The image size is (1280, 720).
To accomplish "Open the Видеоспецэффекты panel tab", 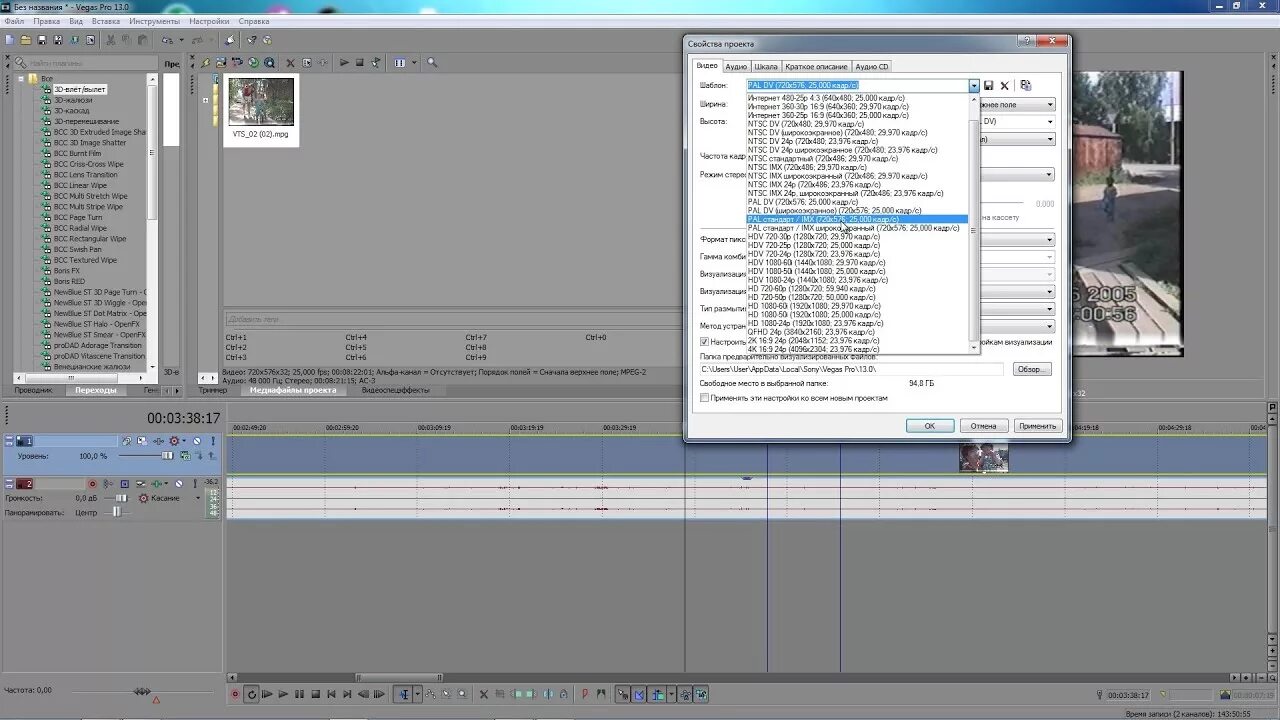I will coord(395,390).
